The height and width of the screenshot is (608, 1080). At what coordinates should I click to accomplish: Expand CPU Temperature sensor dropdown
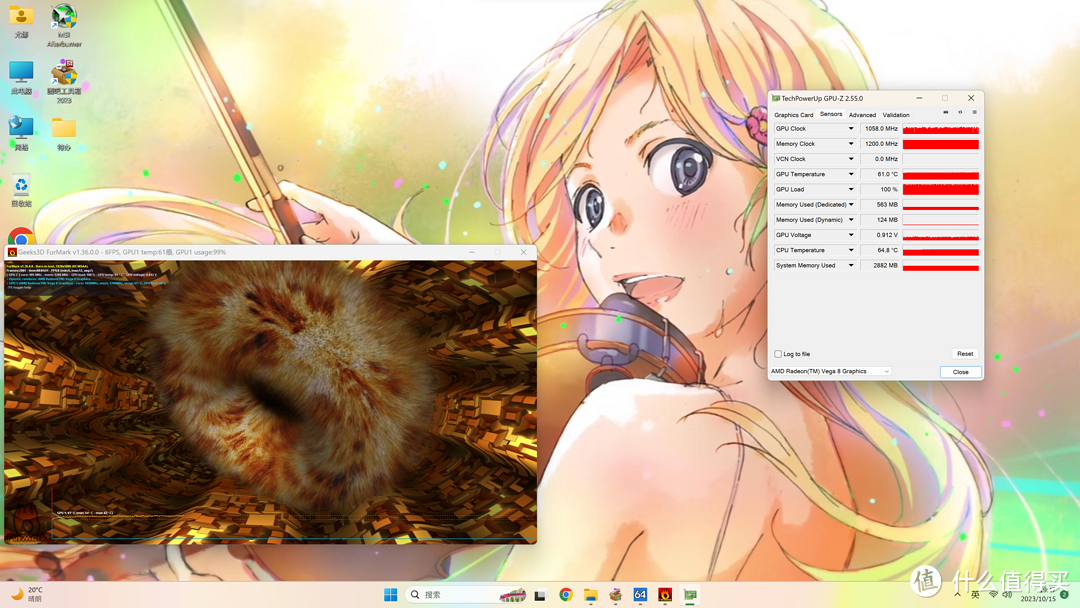[x=851, y=250]
